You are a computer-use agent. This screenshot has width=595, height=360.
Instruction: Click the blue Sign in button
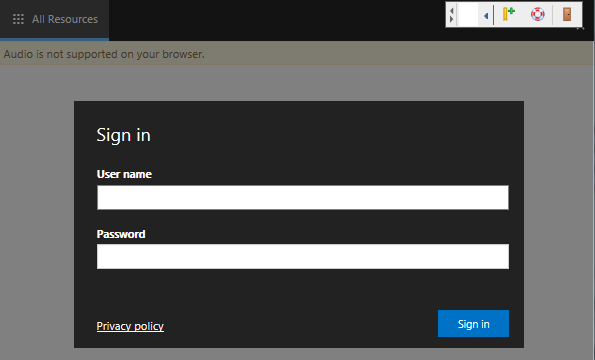[473, 324]
